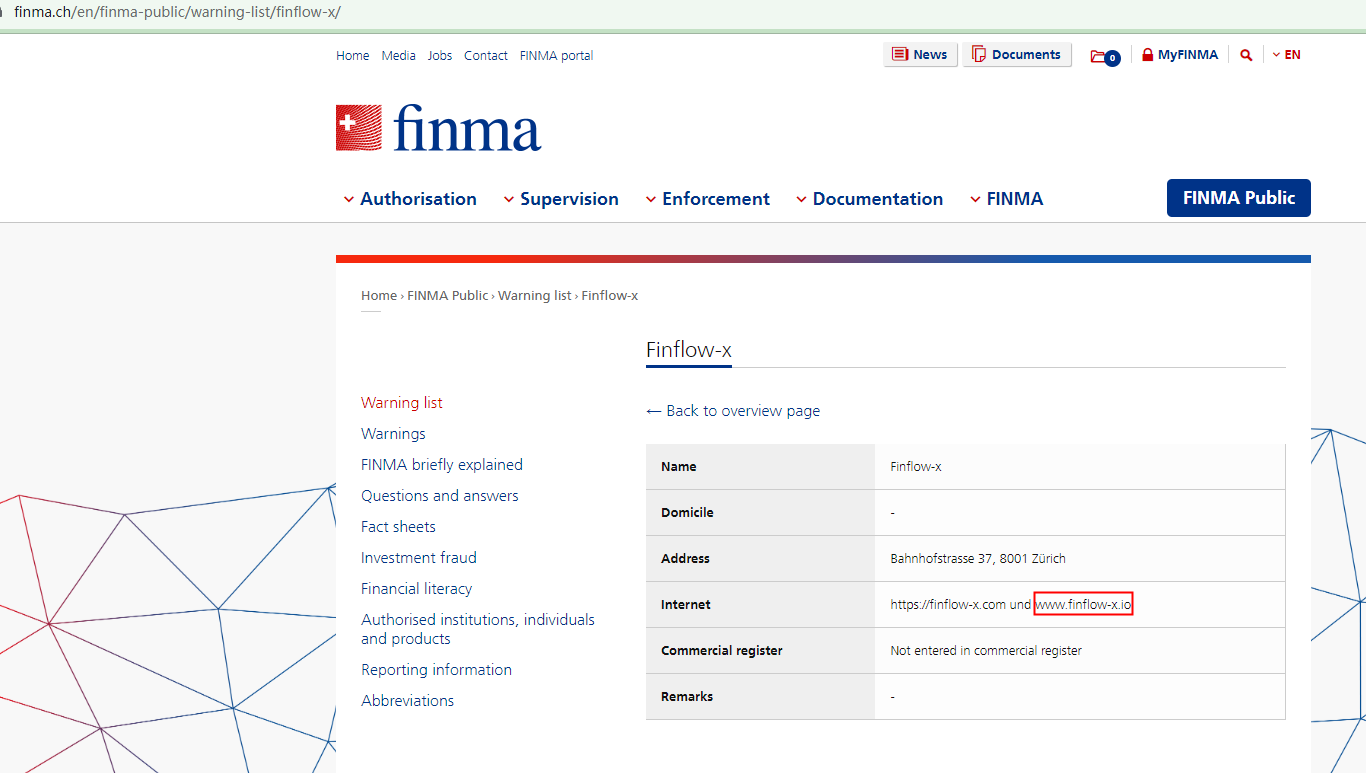Click the FINMA logo in the header
Image resolution: width=1366 pixels, height=773 pixels.
pos(438,128)
